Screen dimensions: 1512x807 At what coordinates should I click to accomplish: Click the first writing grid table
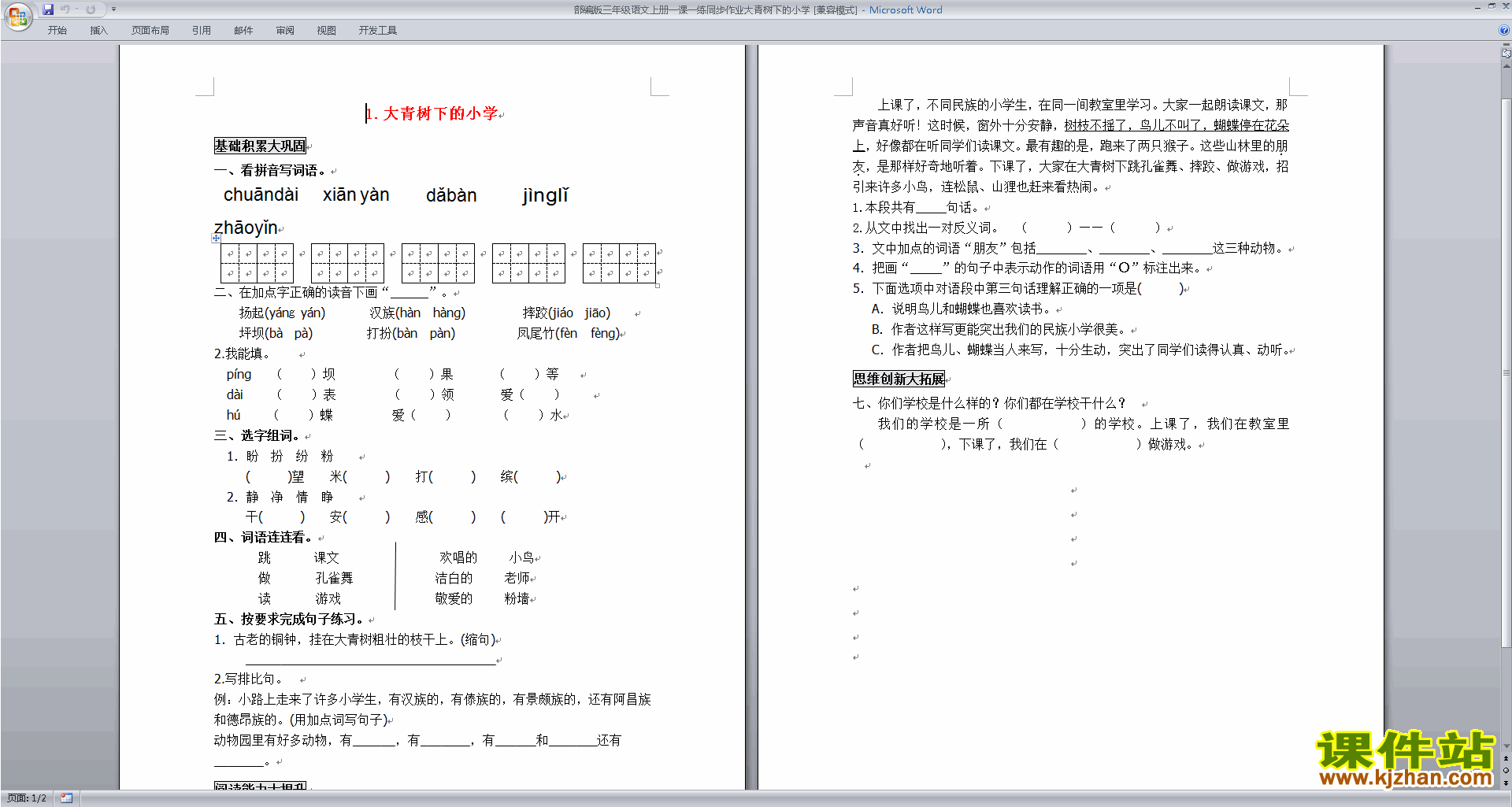(257, 263)
